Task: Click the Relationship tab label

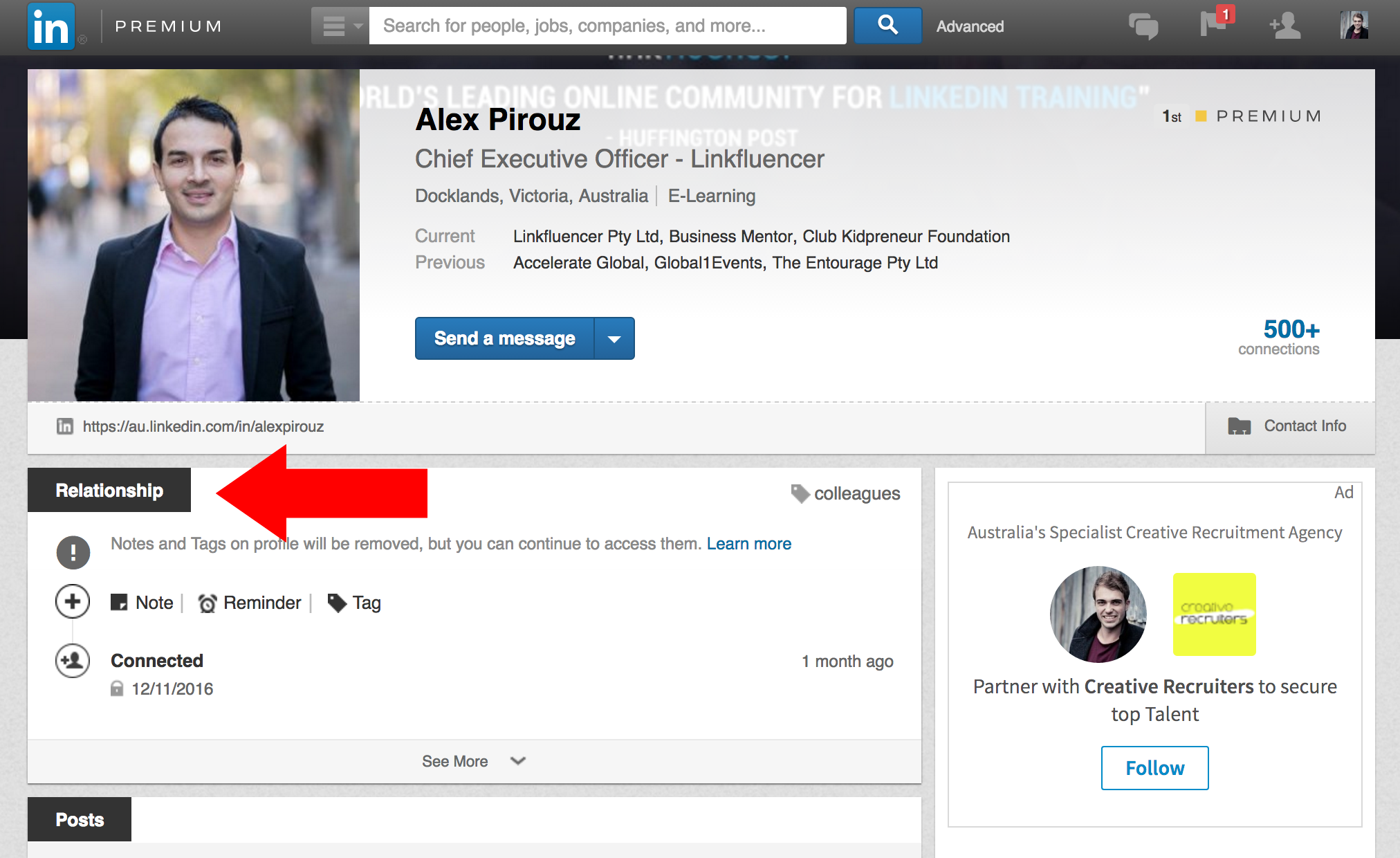Action: 108,491
